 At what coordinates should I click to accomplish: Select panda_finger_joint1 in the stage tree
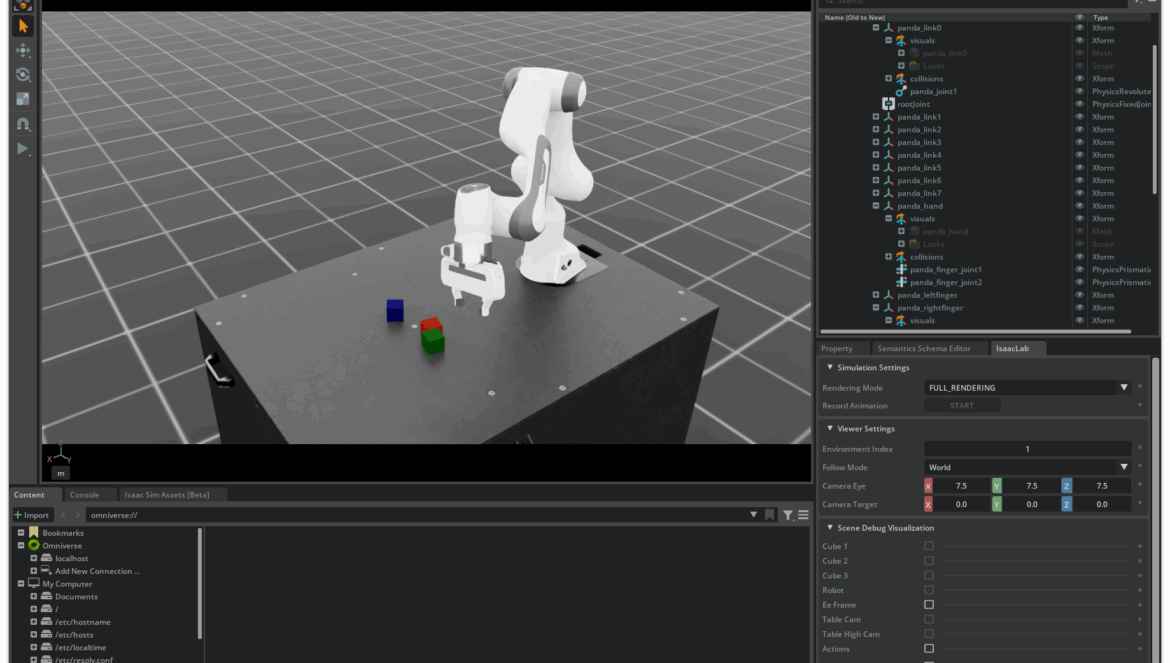click(x=945, y=270)
